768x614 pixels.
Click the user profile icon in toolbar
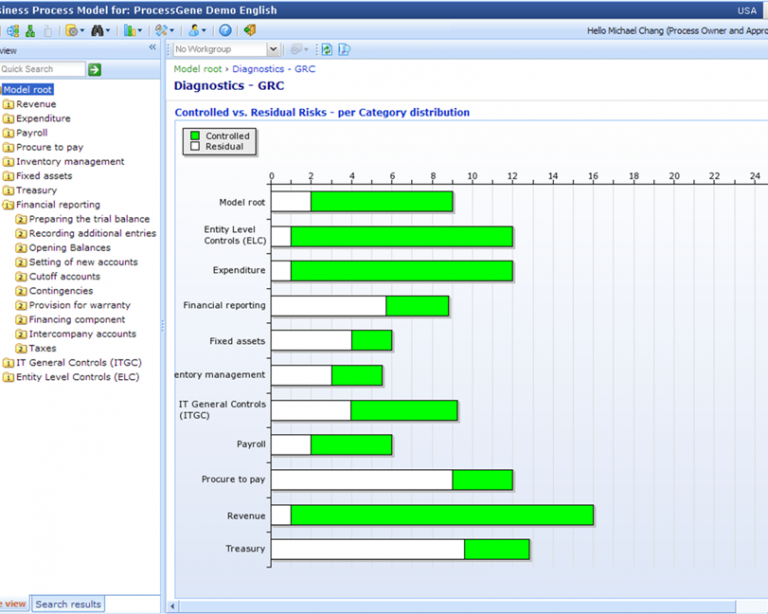pyautogui.click(x=194, y=31)
